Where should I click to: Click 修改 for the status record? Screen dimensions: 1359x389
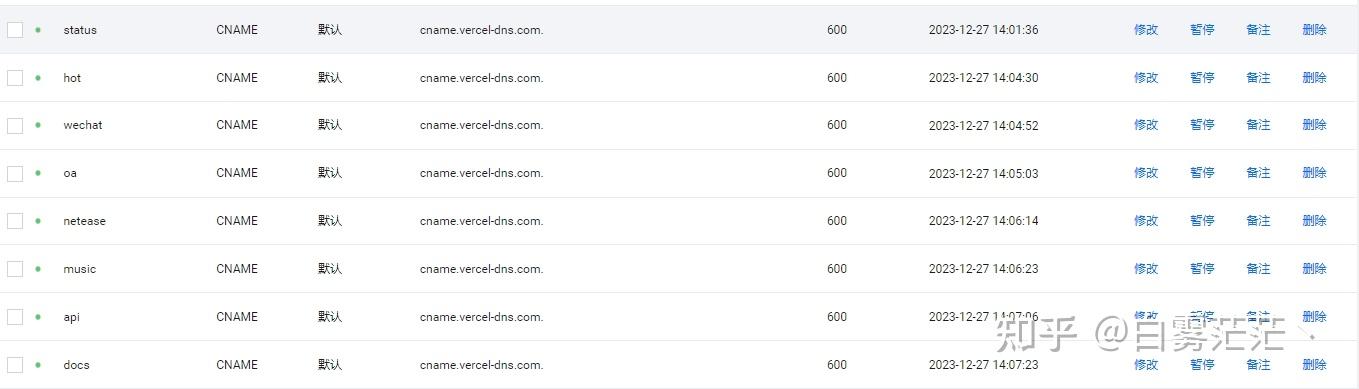click(1146, 30)
